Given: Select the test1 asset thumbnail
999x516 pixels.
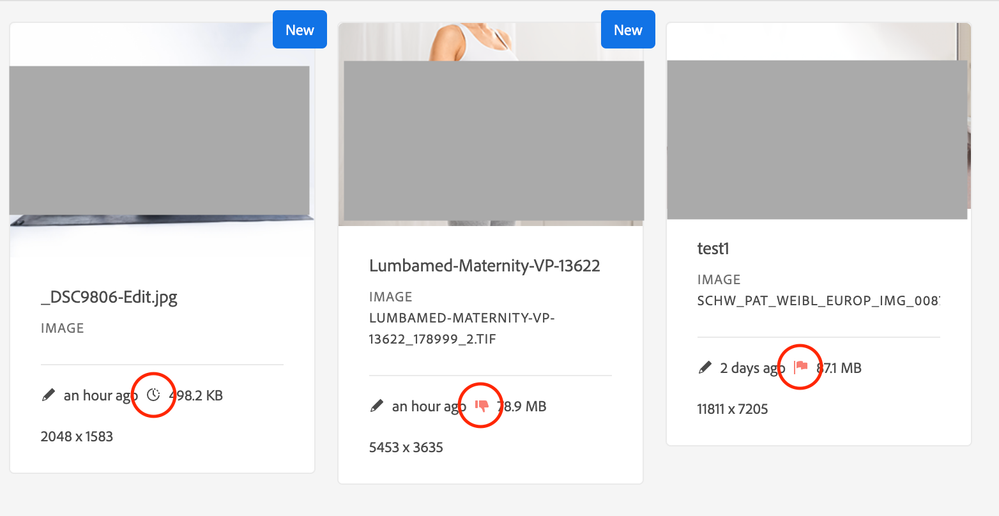Looking at the screenshot, I should tap(817, 140).
